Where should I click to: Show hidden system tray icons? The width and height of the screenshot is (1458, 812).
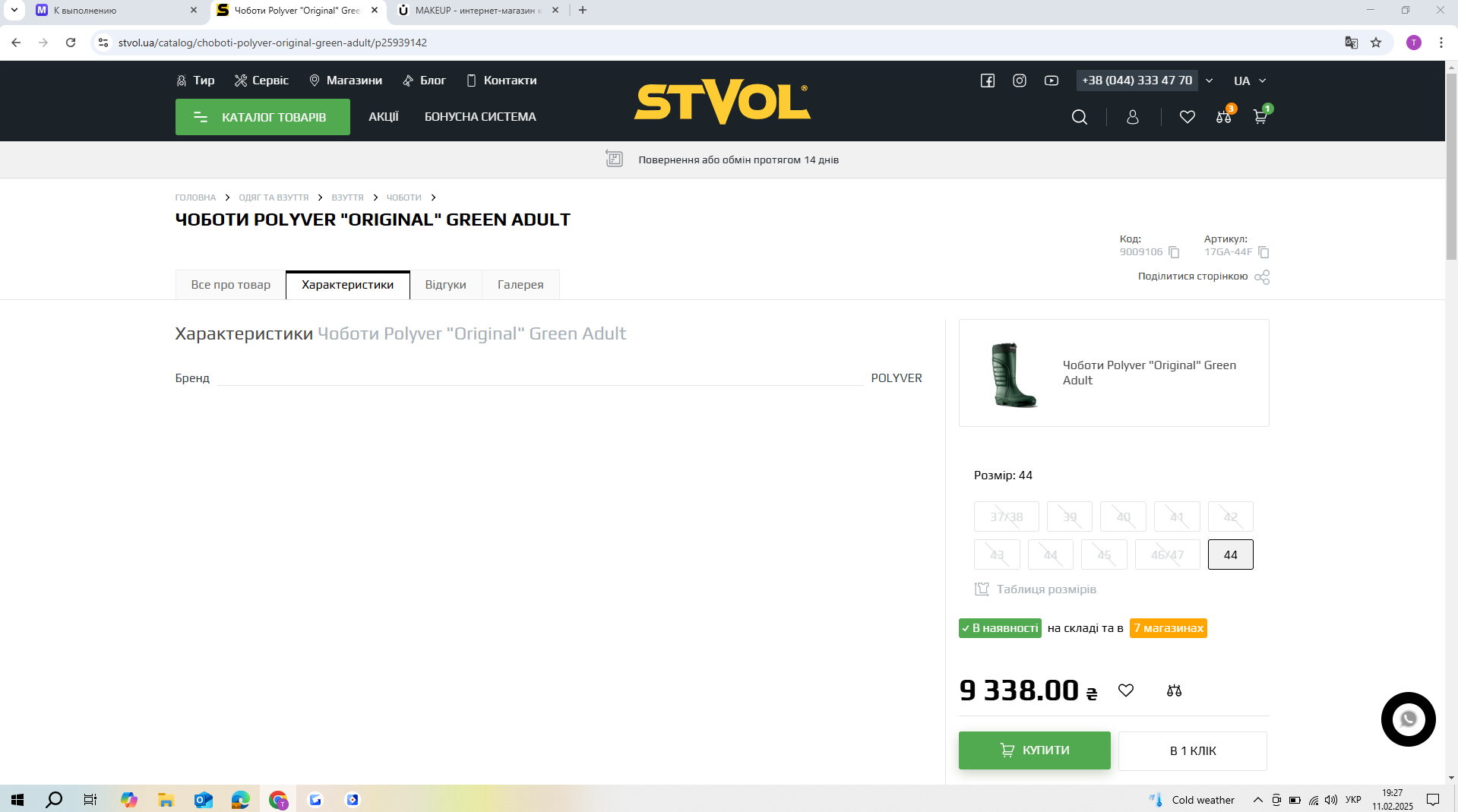[1258, 800]
